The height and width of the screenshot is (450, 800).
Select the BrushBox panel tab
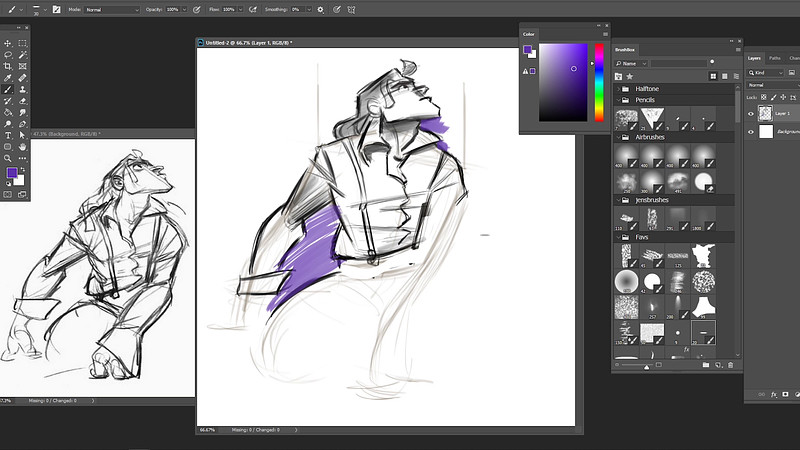(x=624, y=49)
